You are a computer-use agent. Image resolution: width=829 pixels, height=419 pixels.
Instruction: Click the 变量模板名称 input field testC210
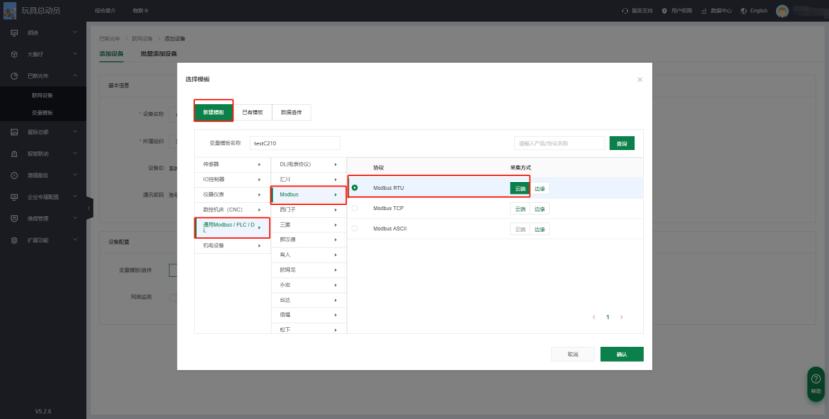(295, 143)
